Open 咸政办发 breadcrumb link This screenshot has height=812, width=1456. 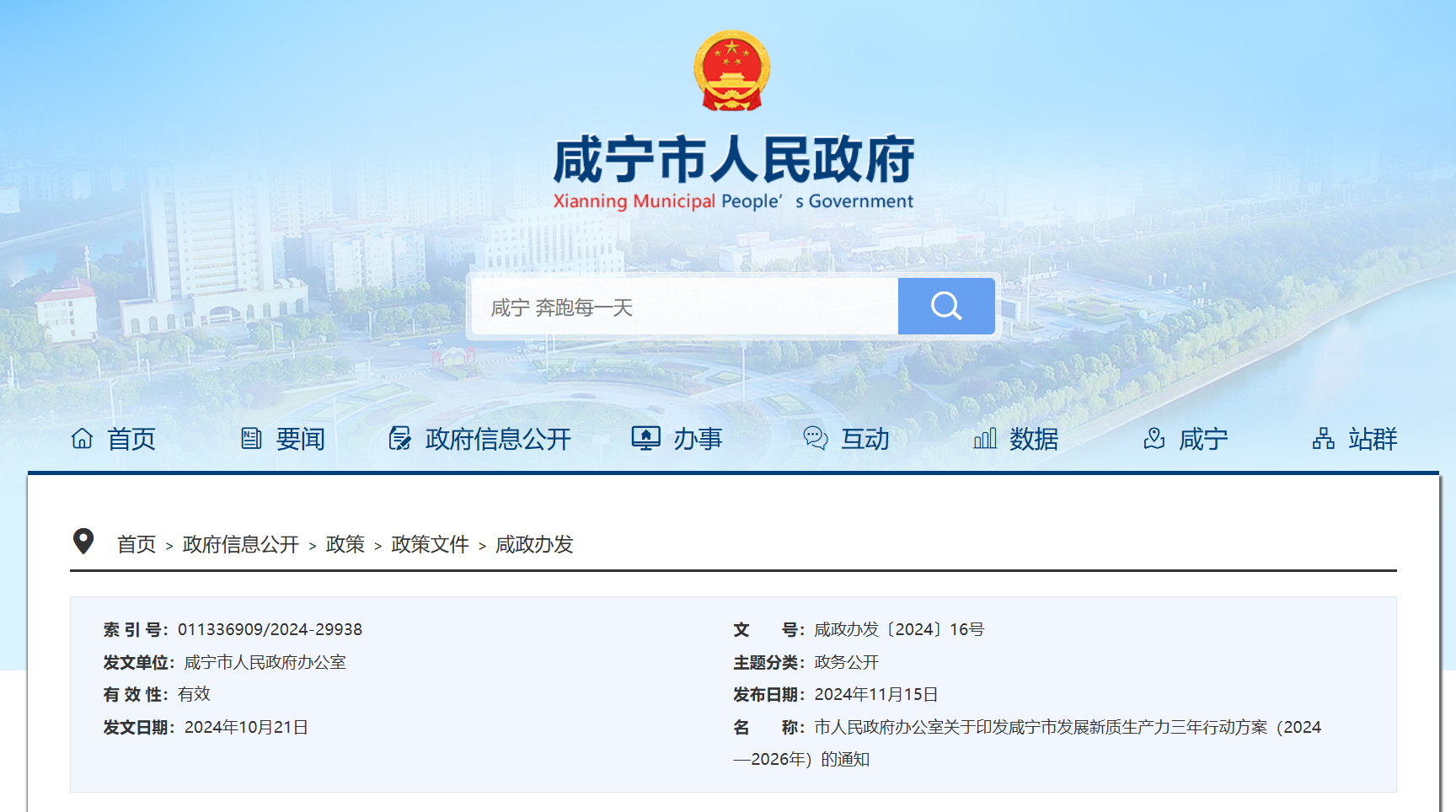534,545
